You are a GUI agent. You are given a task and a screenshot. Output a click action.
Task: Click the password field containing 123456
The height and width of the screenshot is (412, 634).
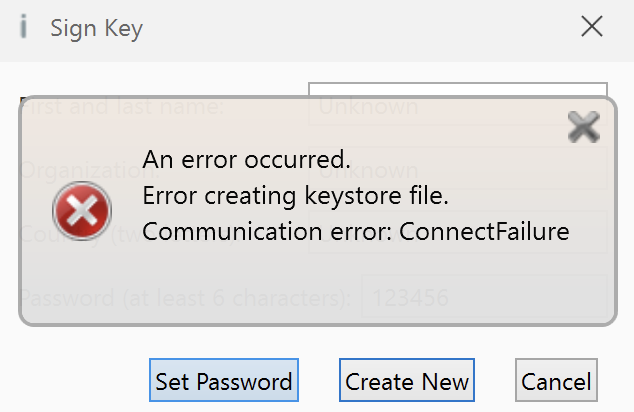[x=483, y=298]
